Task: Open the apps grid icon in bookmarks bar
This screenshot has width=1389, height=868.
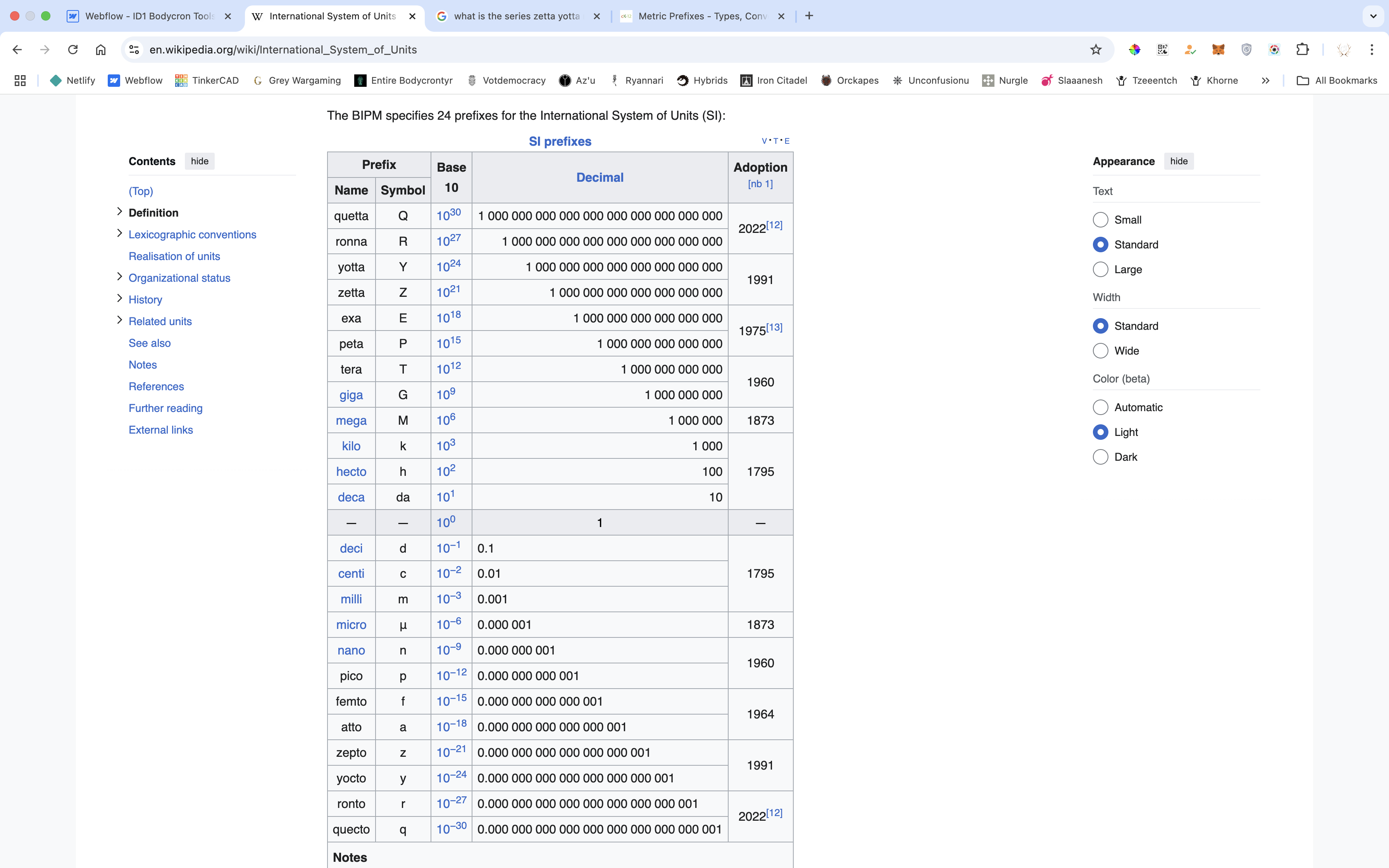Action: click(20, 80)
